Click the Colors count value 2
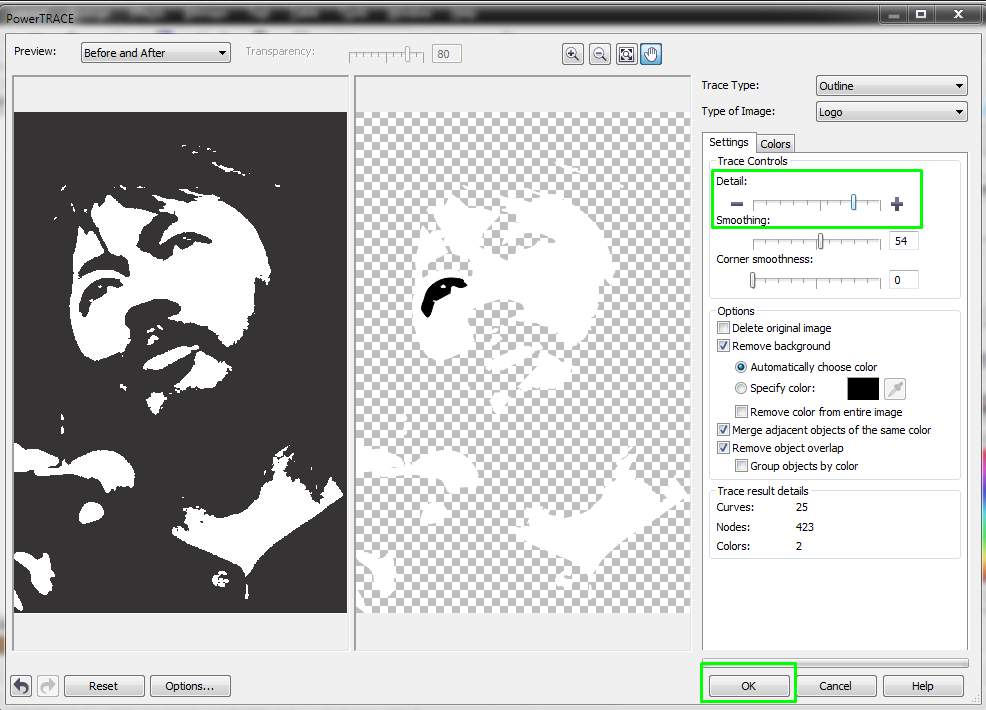Image resolution: width=986 pixels, height=710 pixels. 799,546
